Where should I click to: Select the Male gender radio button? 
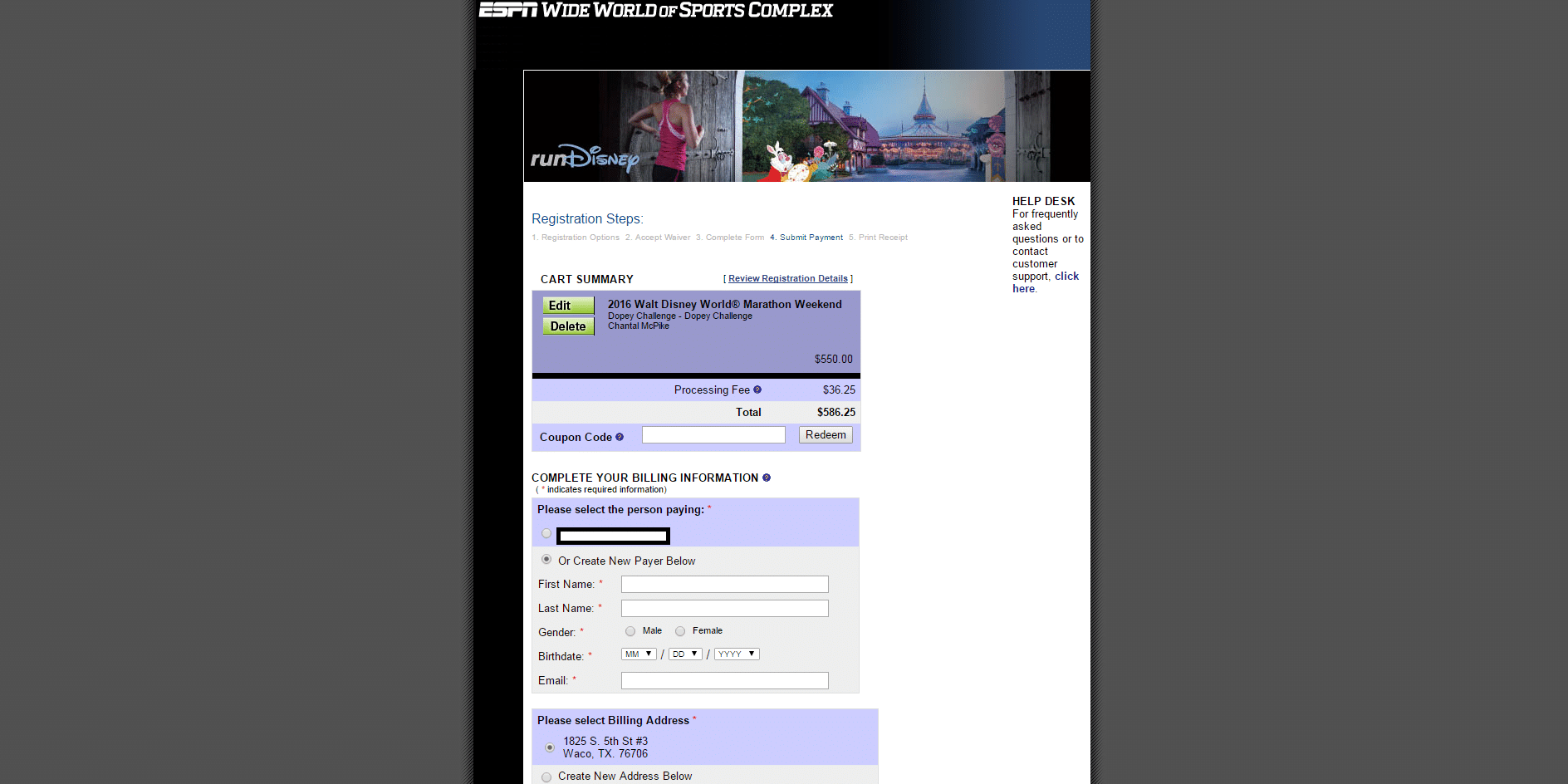[630, 631]
